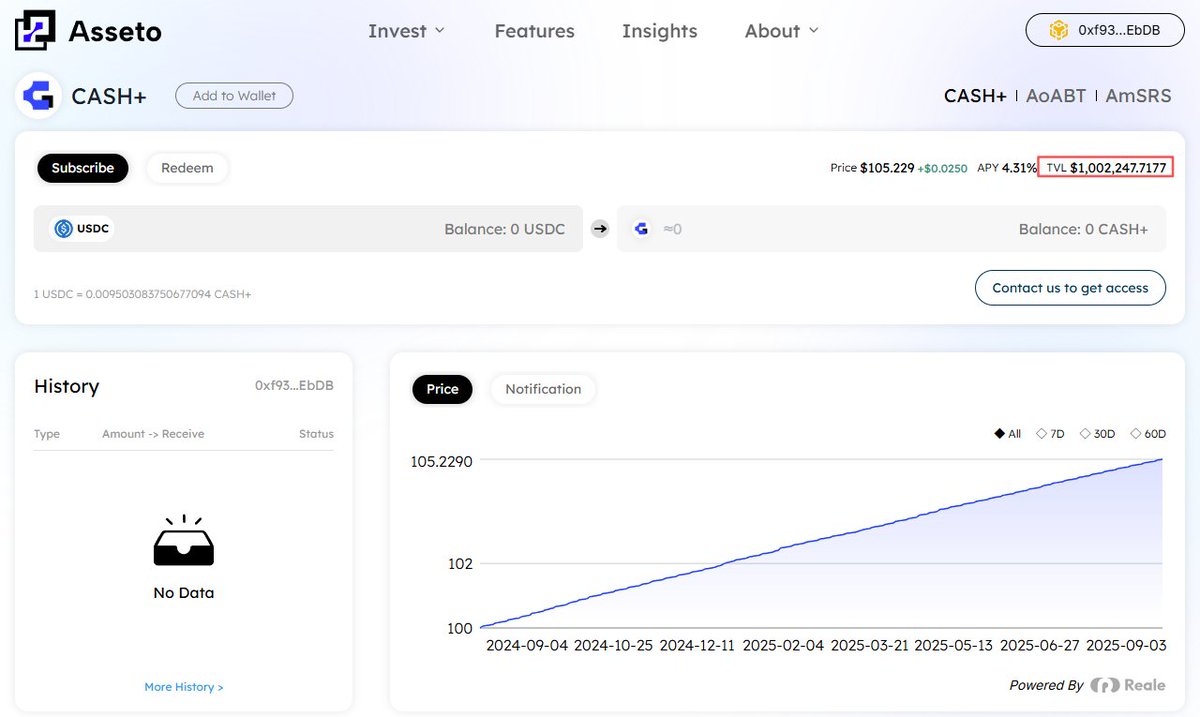Switch to the Notification tab

tap(543, 389)
